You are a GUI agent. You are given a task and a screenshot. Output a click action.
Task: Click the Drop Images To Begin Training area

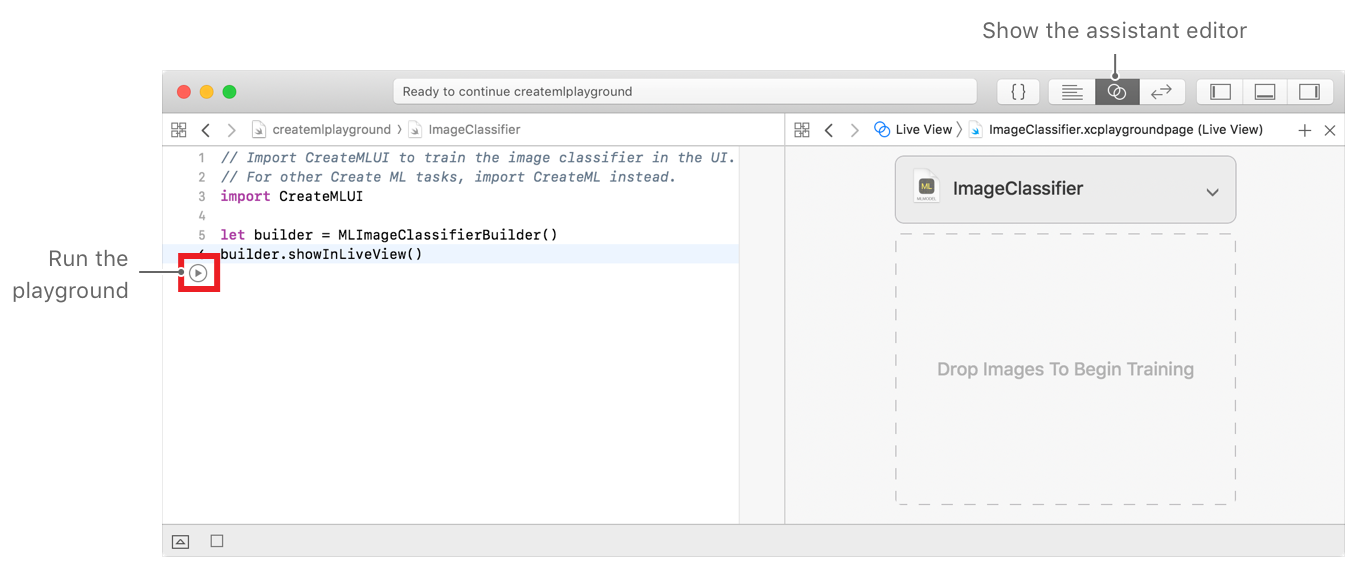point(1065,369)
